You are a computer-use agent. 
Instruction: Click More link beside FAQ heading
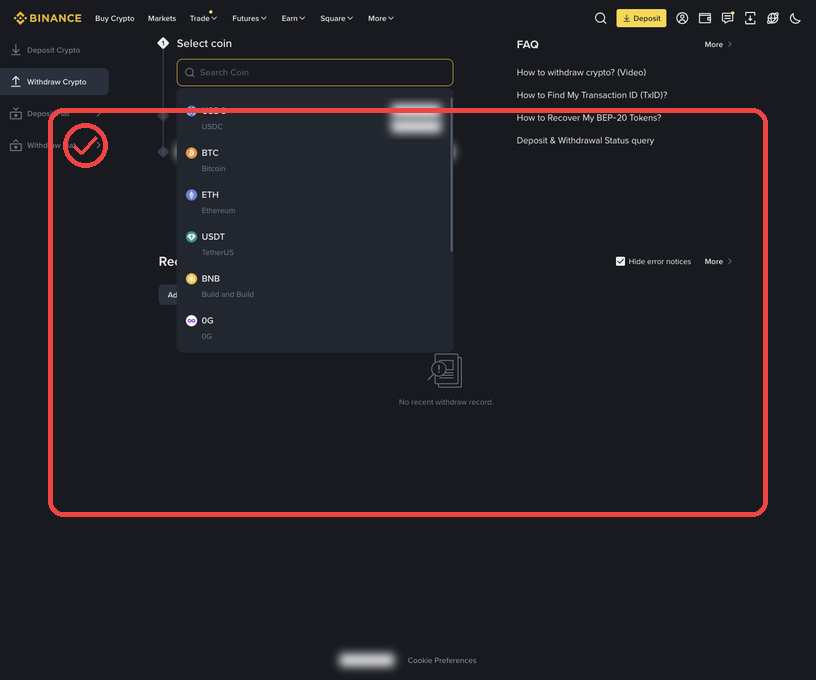(x=718, y=45)
